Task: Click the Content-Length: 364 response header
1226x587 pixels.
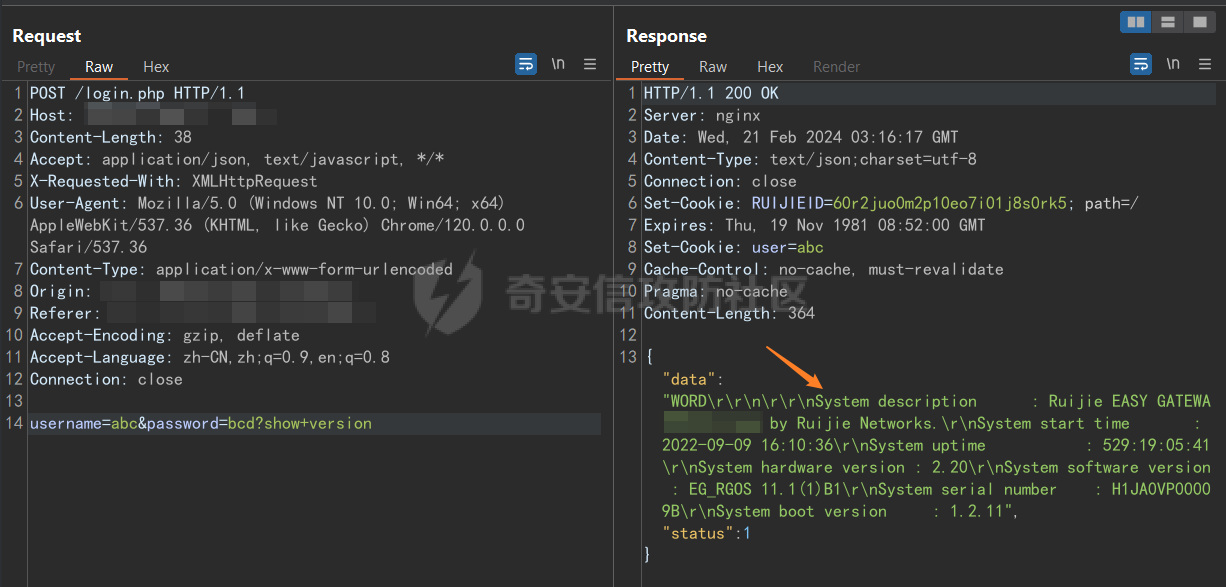Action: [729, 313]
